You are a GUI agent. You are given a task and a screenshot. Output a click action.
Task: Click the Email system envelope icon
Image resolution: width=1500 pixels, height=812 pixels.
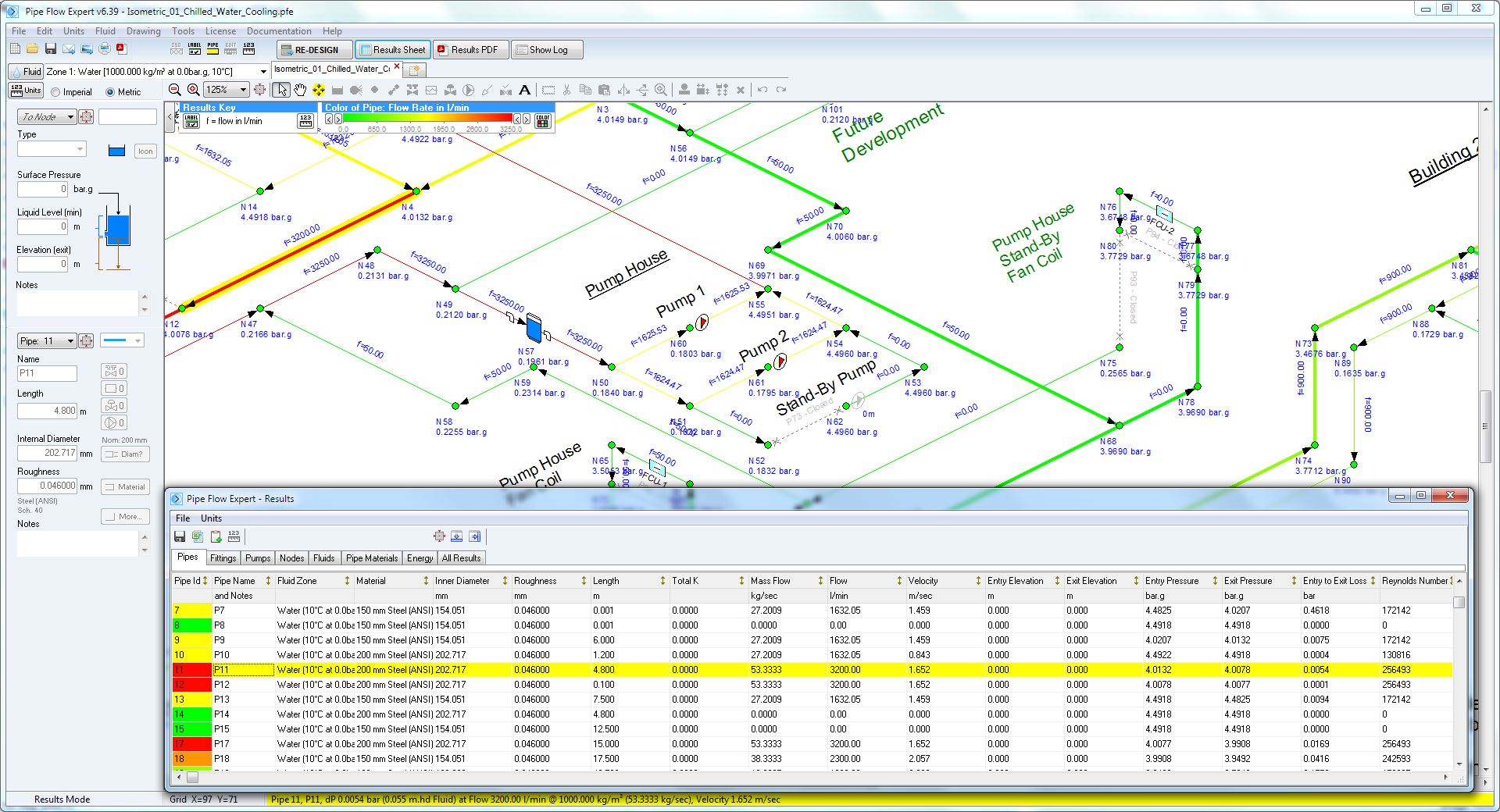point(69,49)
